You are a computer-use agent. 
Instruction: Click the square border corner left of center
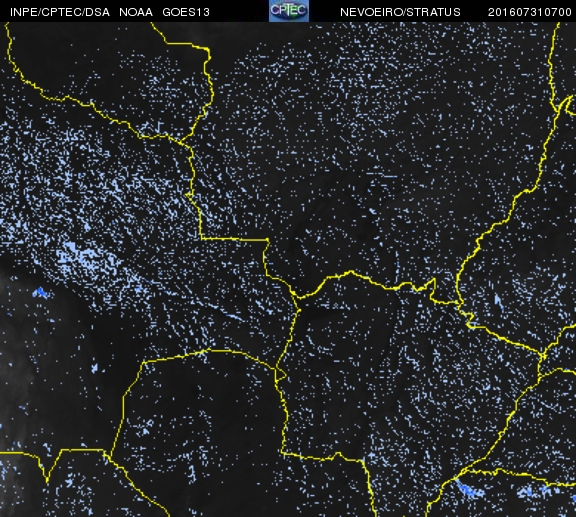tap(201, 238)
